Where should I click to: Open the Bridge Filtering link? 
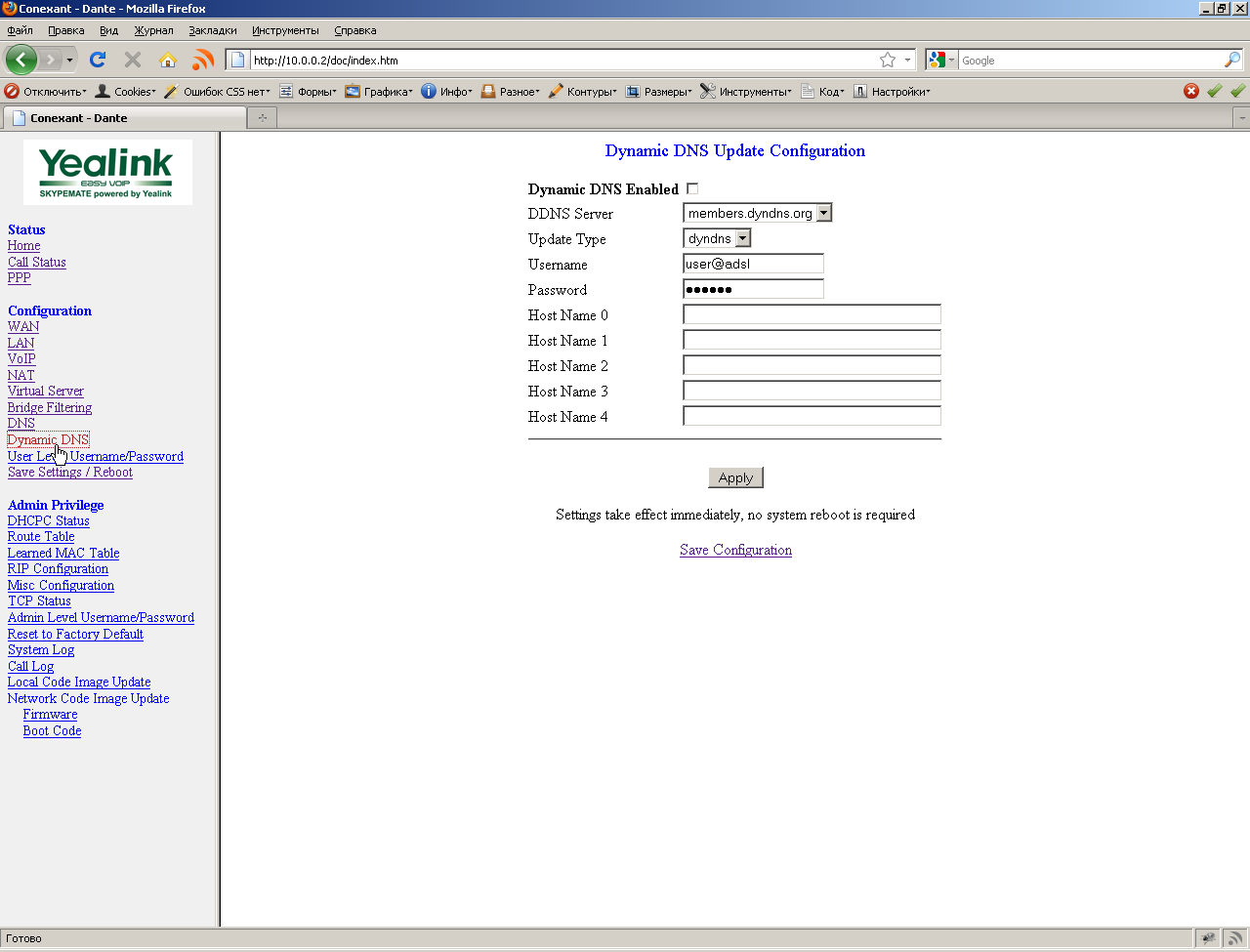(50, 407)
